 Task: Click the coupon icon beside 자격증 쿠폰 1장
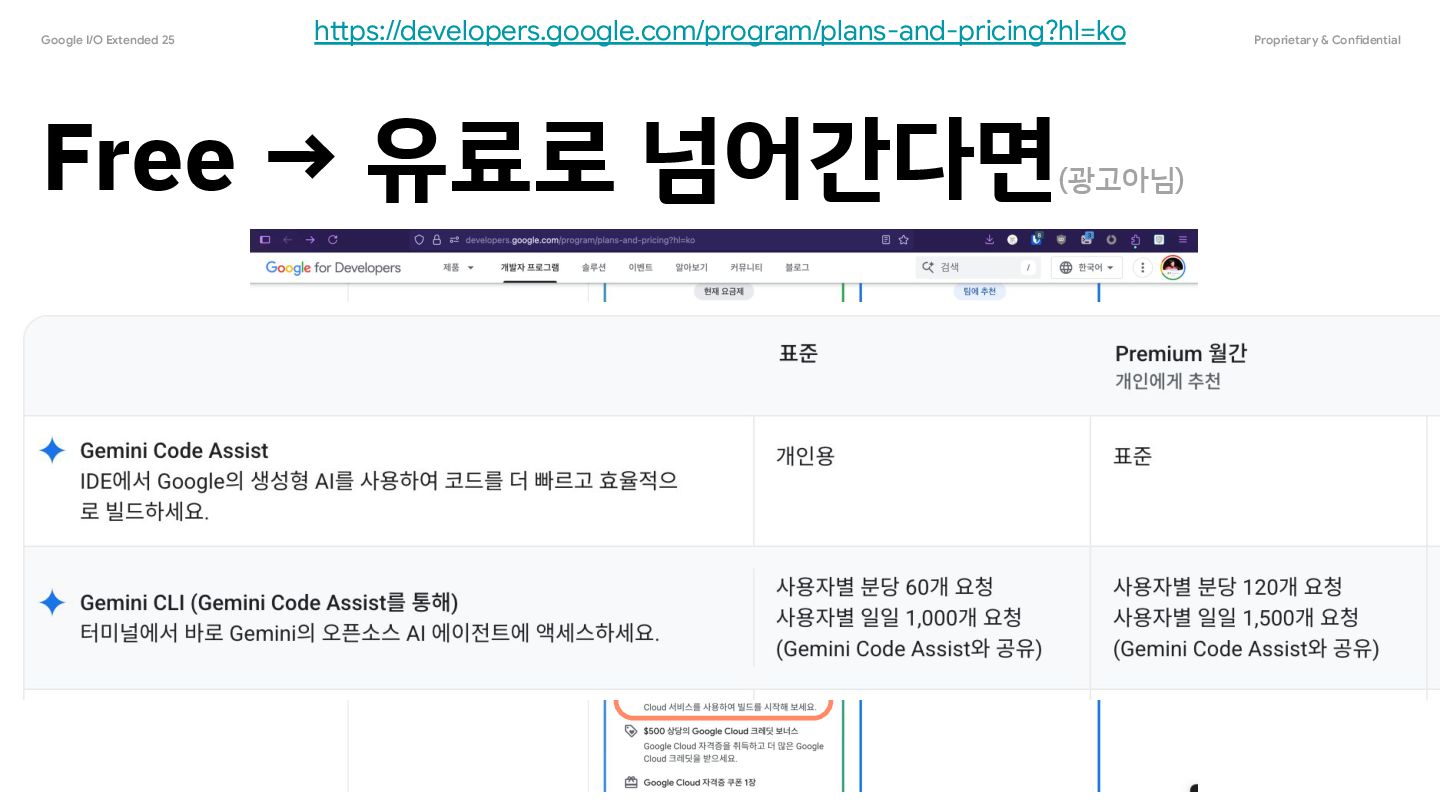[x=630, y=783]
